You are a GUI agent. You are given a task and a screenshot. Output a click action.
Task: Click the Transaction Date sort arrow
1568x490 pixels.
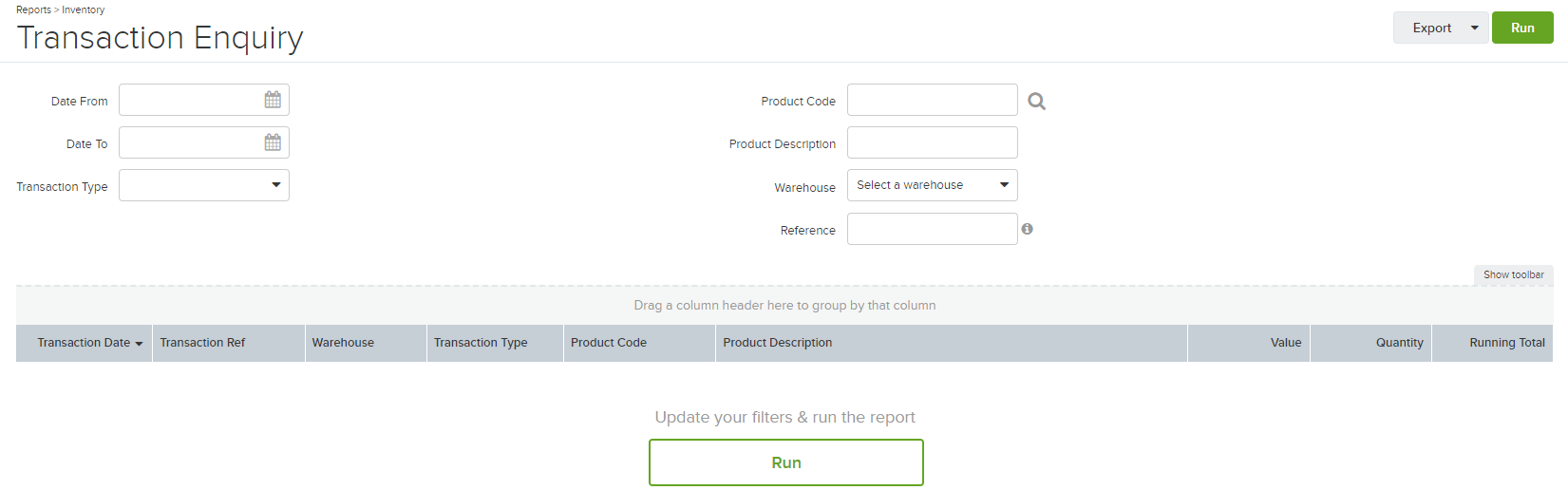(139, 344)
